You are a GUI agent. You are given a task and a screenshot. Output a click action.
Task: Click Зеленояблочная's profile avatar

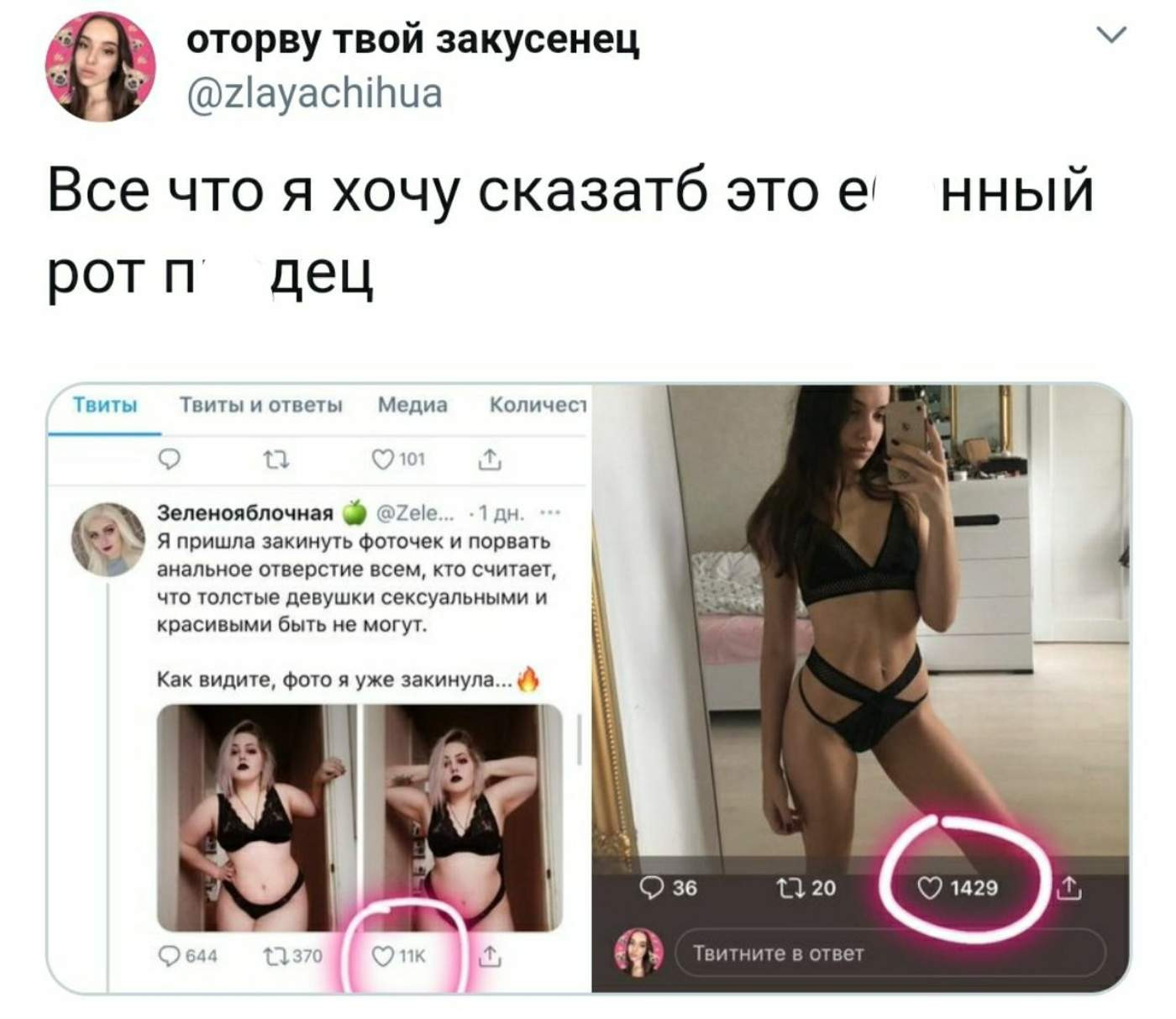pyautogui.click(x=108, y=539)
